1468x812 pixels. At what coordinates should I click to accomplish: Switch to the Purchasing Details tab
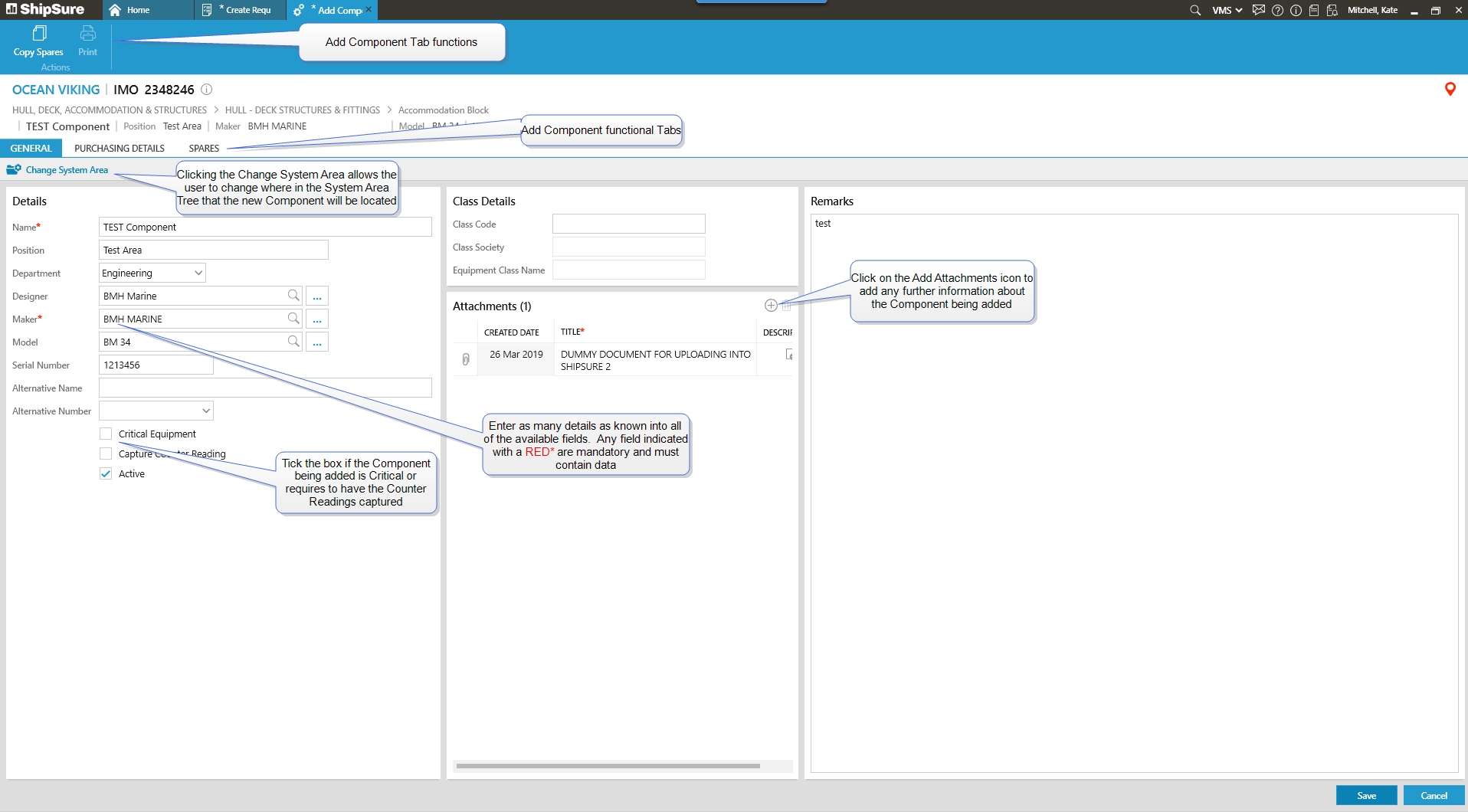(120, 149)
